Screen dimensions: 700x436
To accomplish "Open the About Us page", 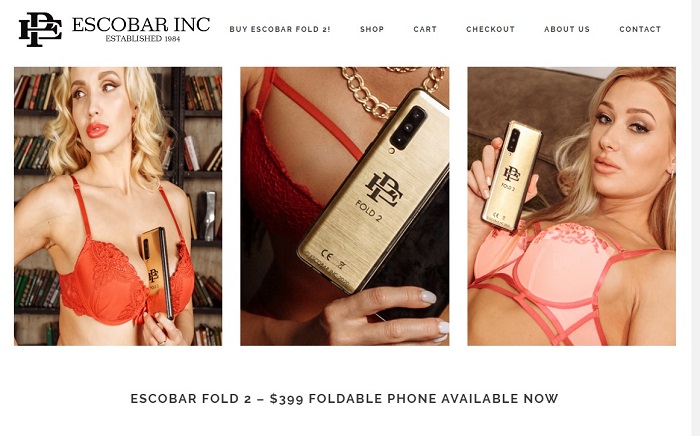I will click(567, 29).
